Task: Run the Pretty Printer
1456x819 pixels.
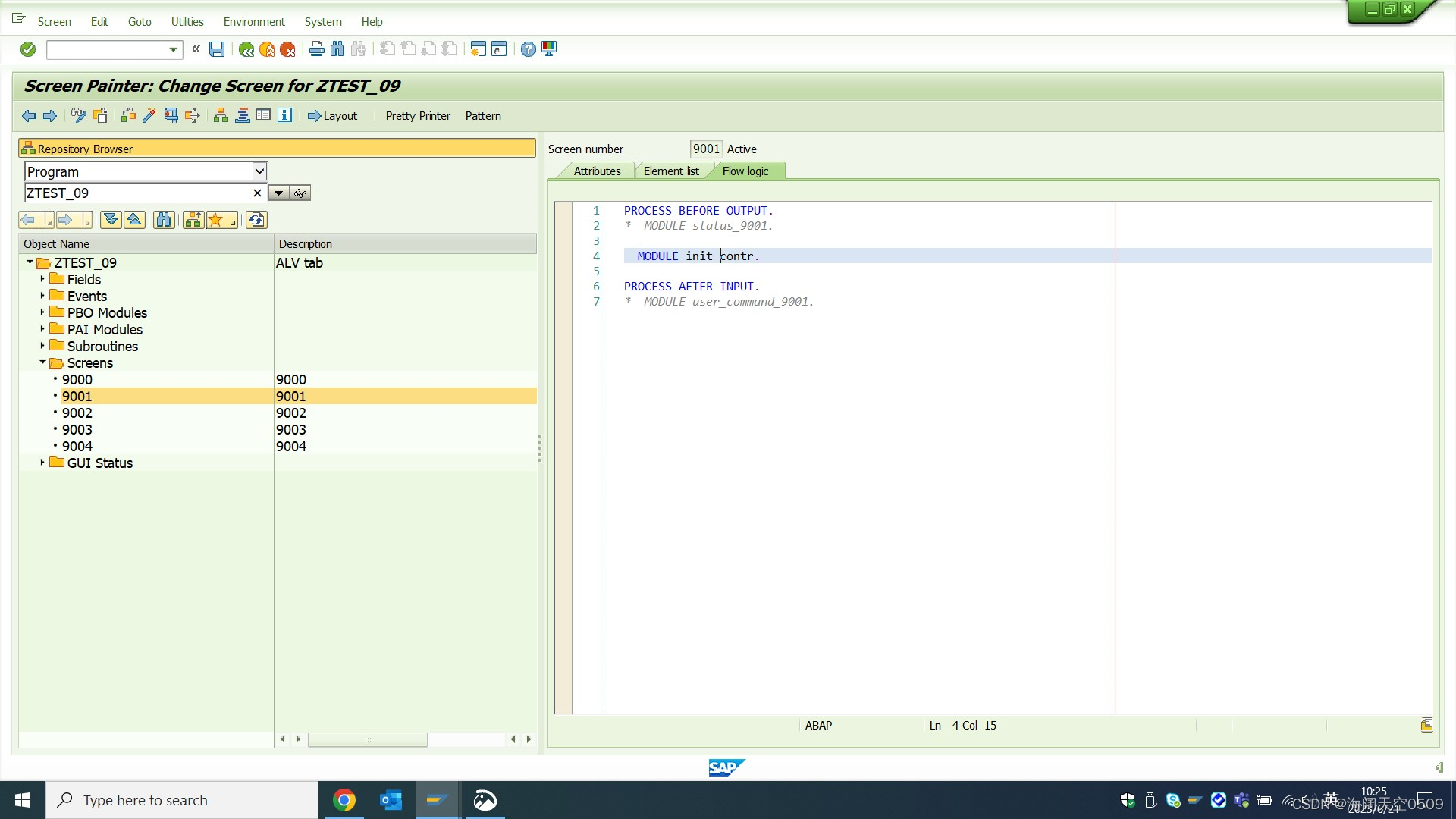Action: pos(417,115)
